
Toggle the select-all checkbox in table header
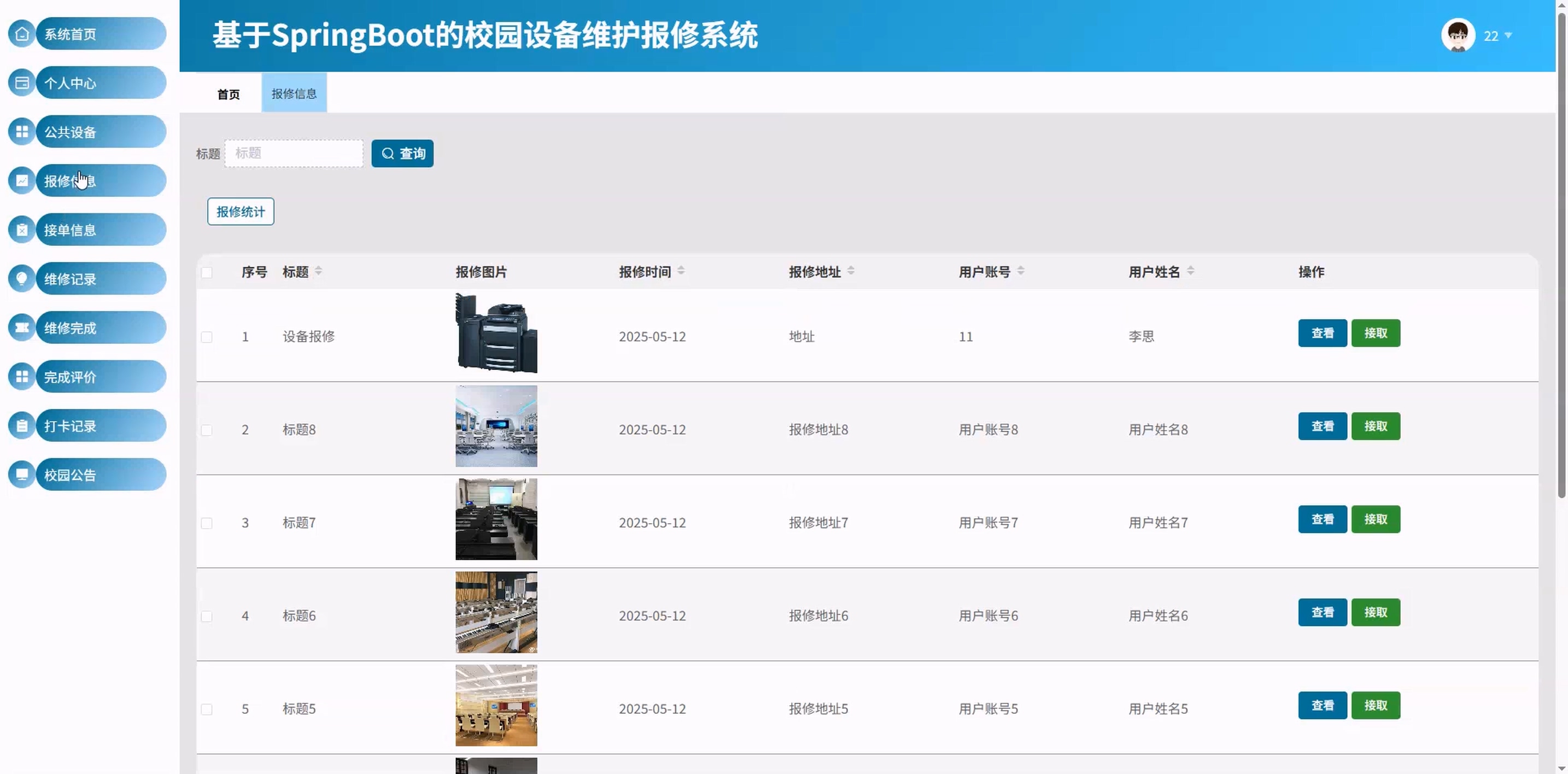(x=207, y=273)
